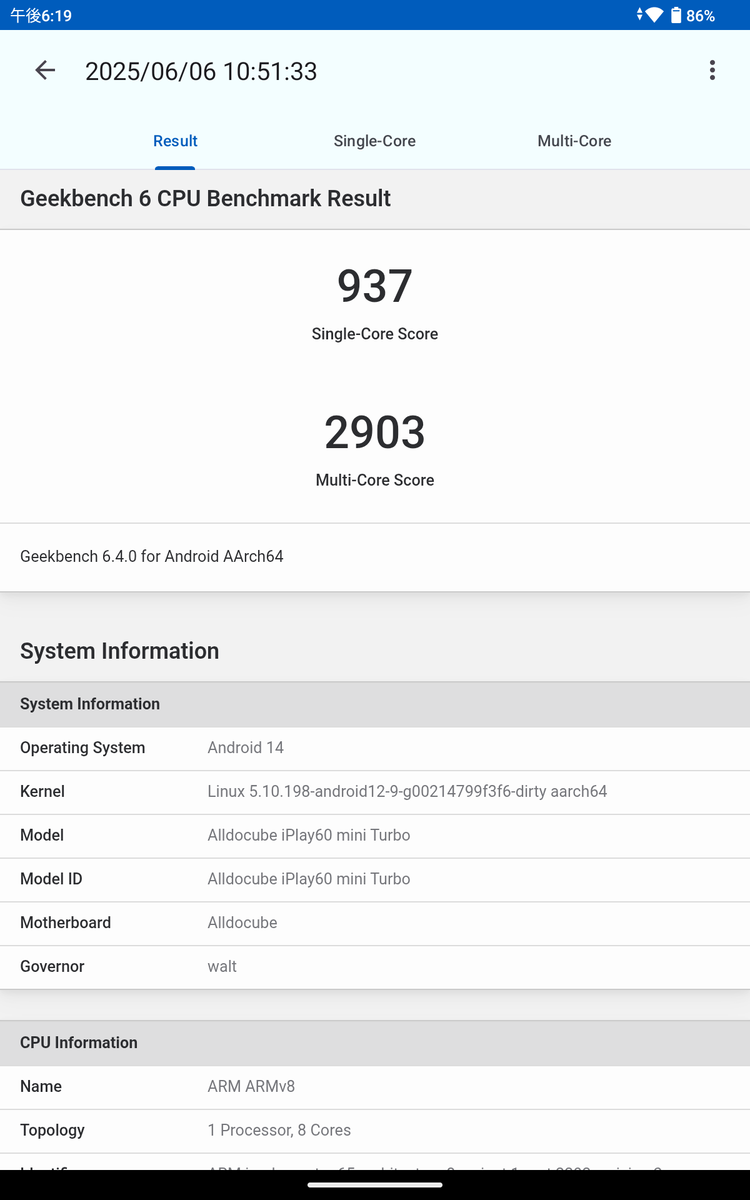Tap the date title 2025/06/06 10:51:33
The width and height of the screenshot is (750, 1200).
point(201,71)
